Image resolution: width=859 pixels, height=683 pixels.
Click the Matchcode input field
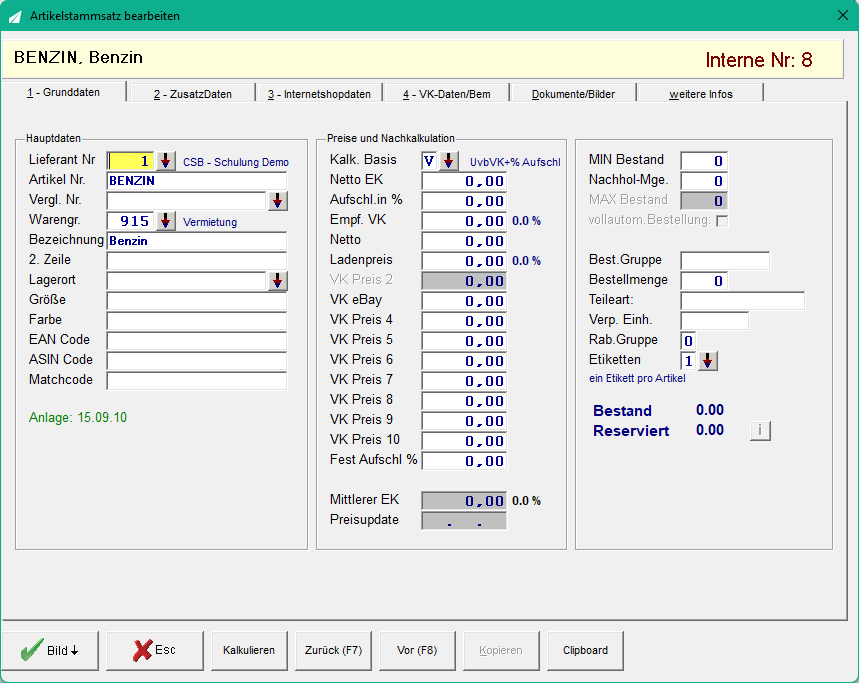[x=197, y=381]
